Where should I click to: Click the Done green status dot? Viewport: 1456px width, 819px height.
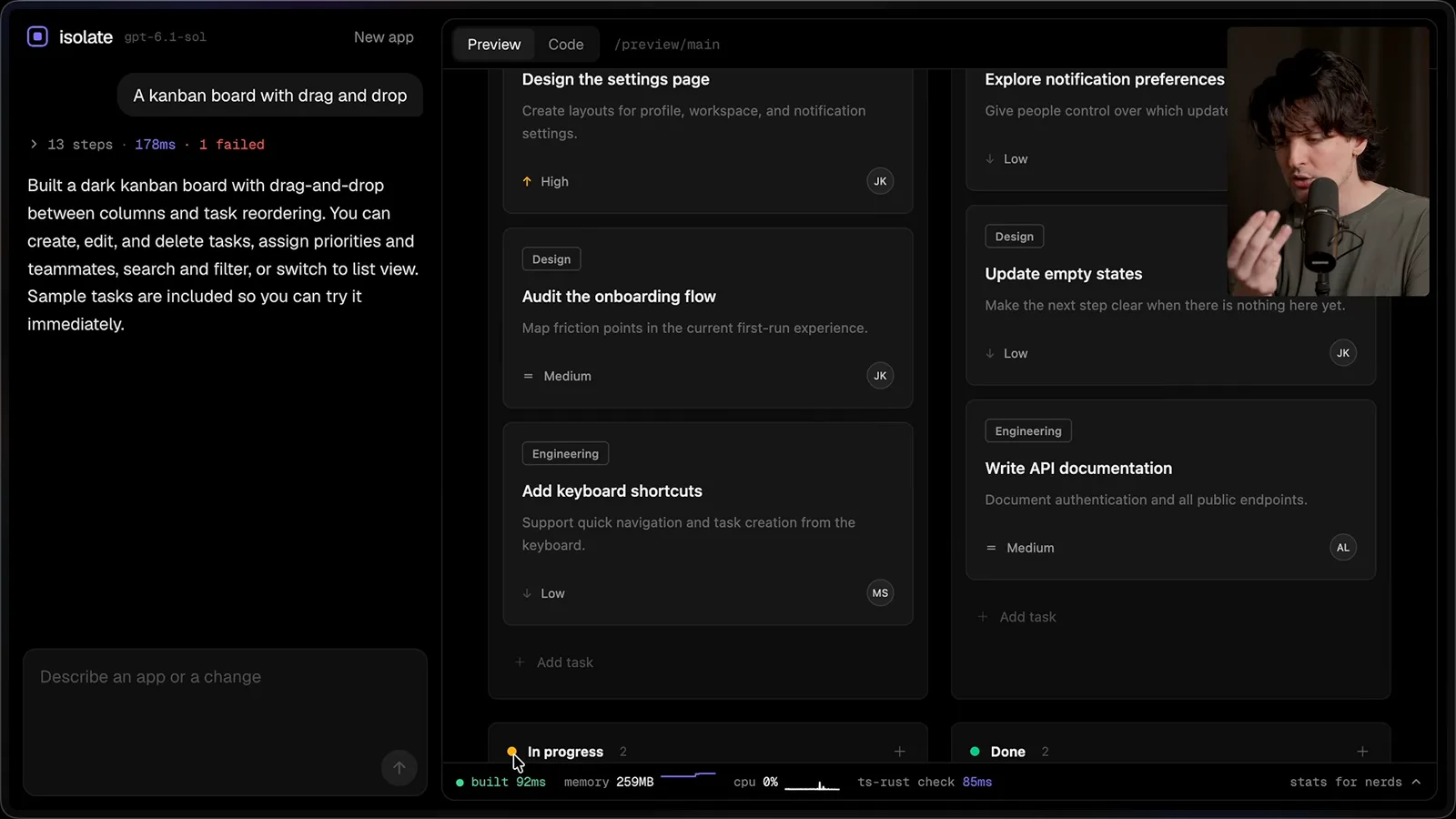pyautogui.click(x=975, y=752)
